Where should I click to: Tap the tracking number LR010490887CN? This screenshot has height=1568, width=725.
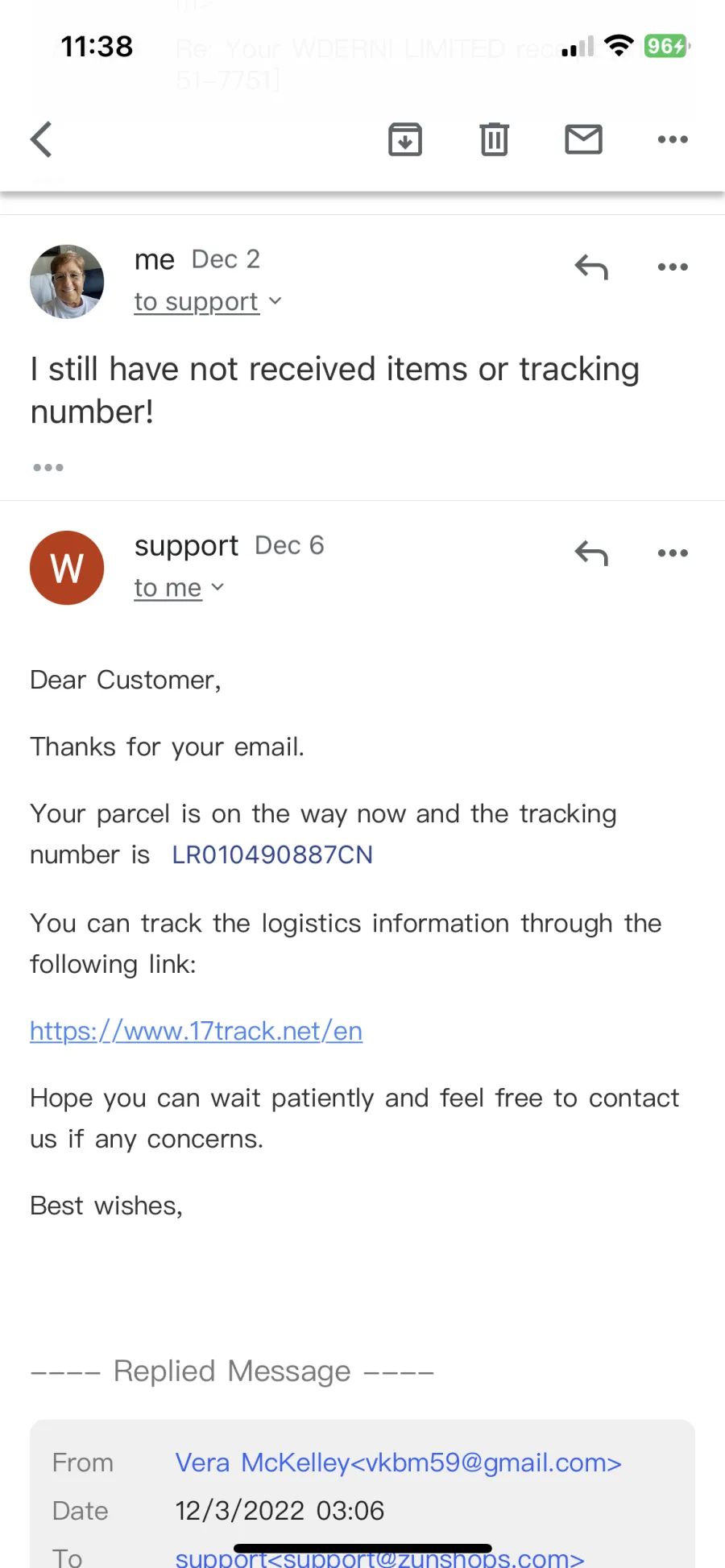tap(272, 854)
